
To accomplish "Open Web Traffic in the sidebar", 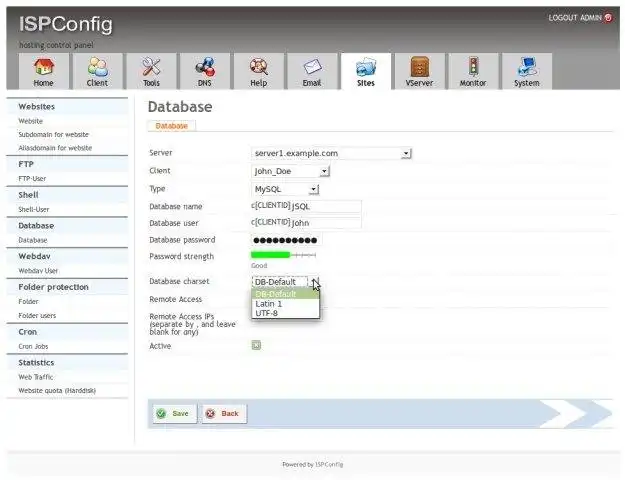I will pos(35,377).
